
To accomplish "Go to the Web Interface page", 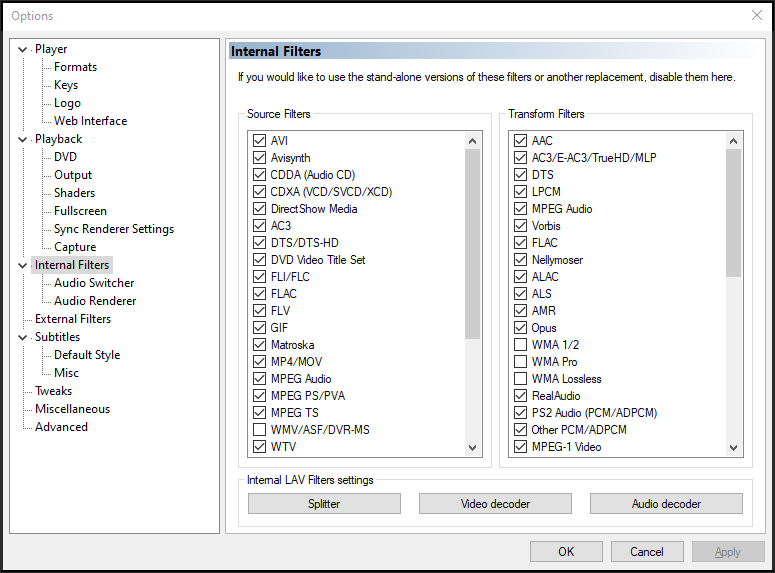I will tap(90, 121).
